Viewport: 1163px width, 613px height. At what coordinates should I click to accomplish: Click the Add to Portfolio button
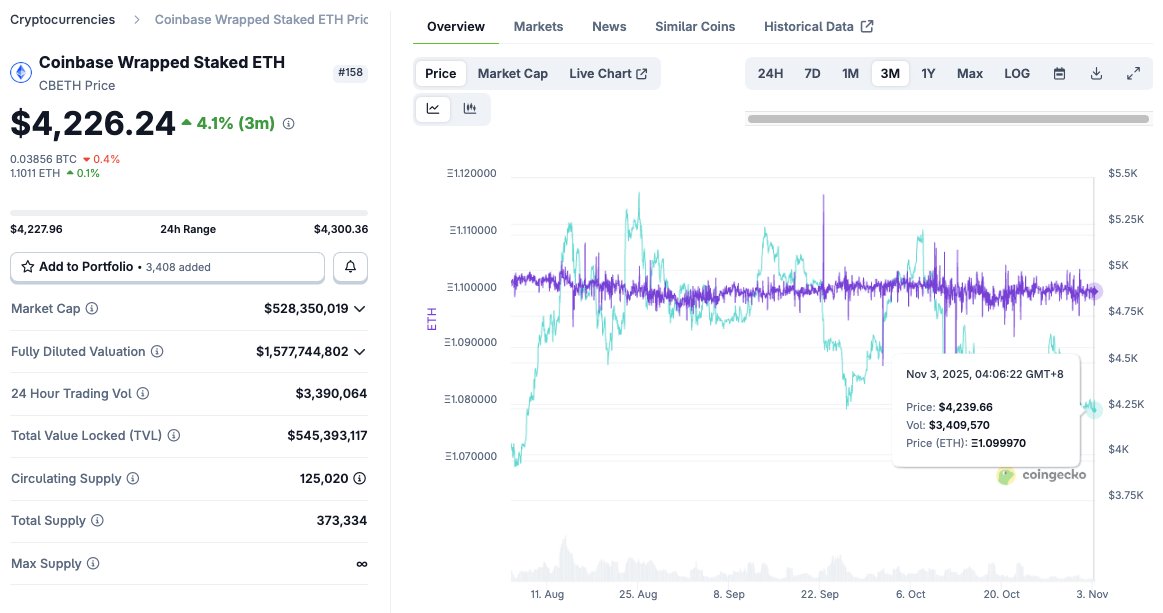(x=168, y=267)
